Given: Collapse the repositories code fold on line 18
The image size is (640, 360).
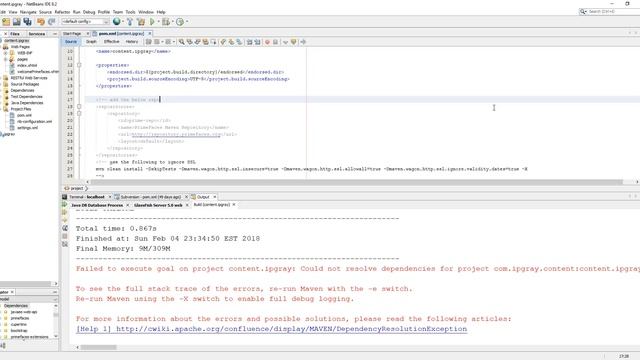Looking at the screenshot, I should click(79, 107).
